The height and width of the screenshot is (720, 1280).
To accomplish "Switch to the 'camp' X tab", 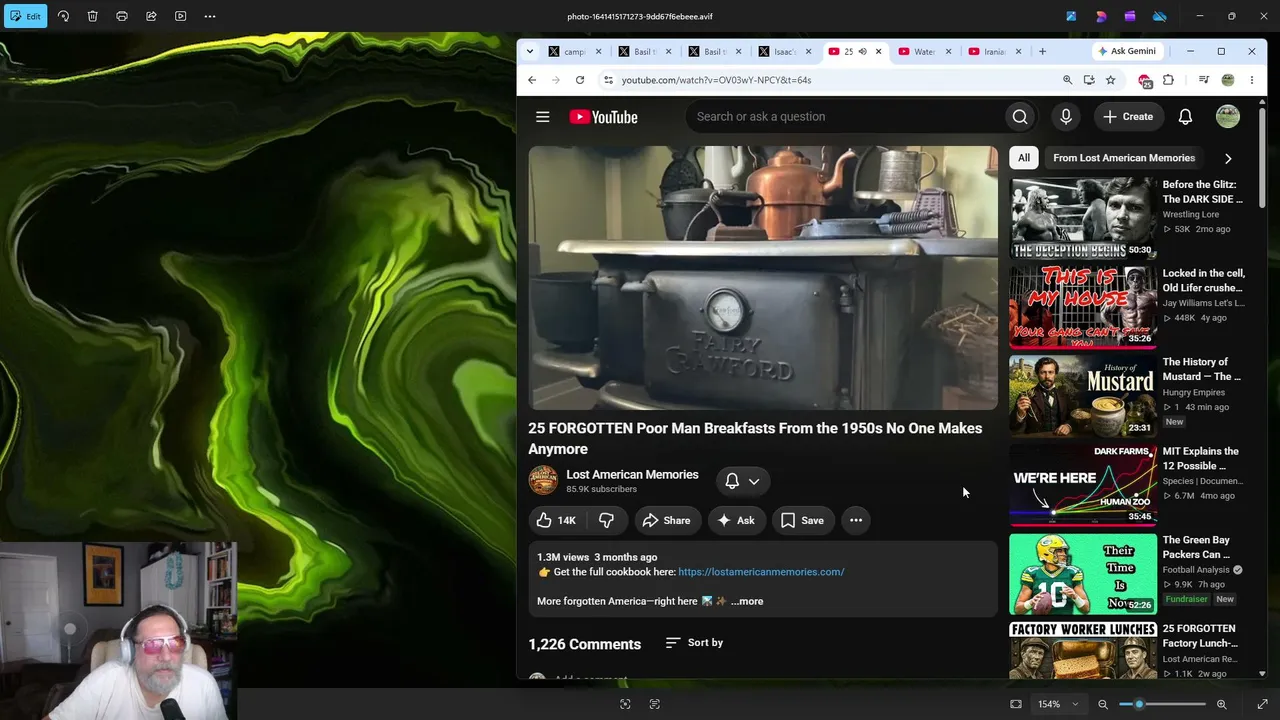I will tap(575, 51).
